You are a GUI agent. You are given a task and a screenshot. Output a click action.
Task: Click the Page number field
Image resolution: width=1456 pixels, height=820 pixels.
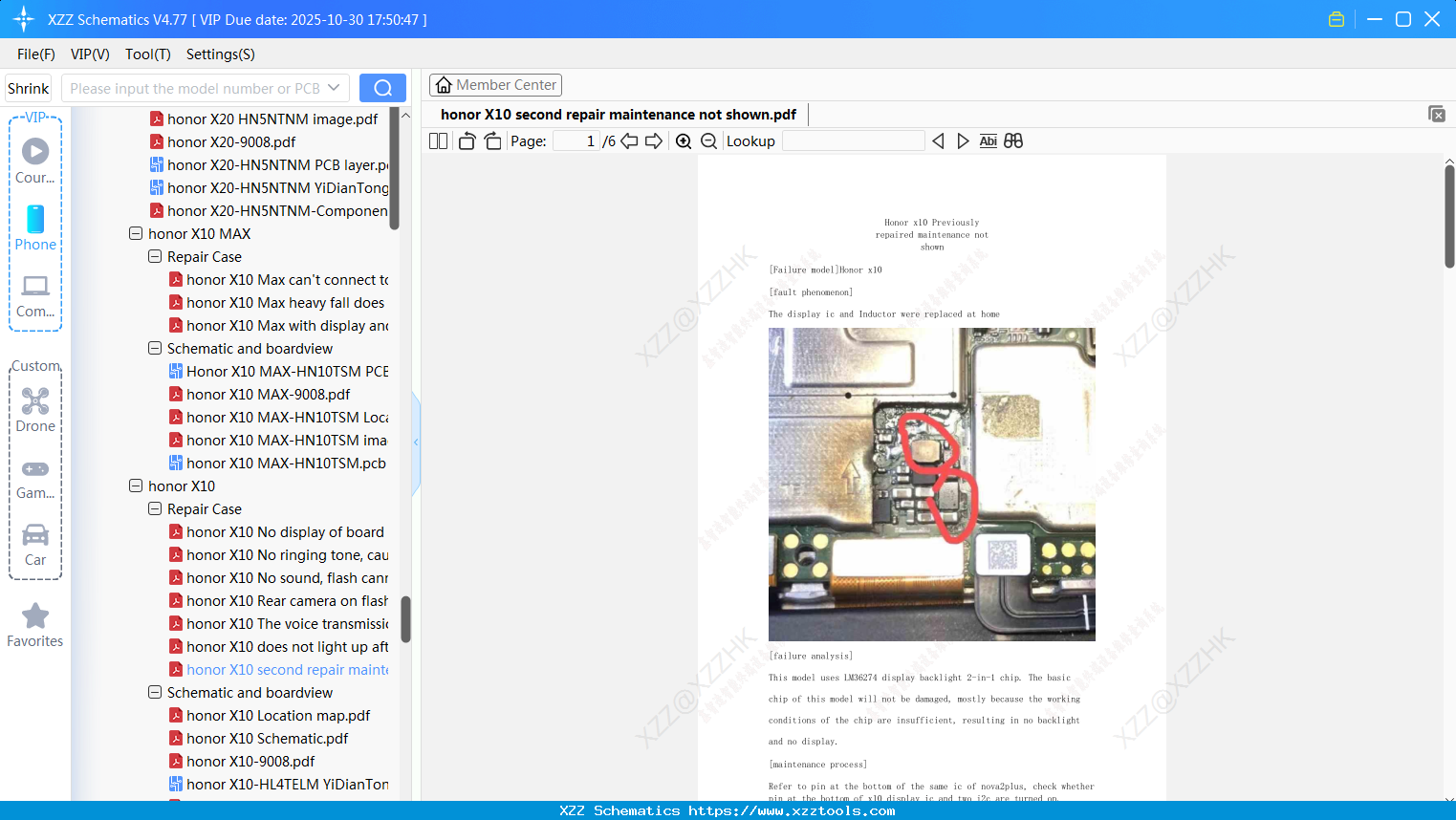coord(576,141)
